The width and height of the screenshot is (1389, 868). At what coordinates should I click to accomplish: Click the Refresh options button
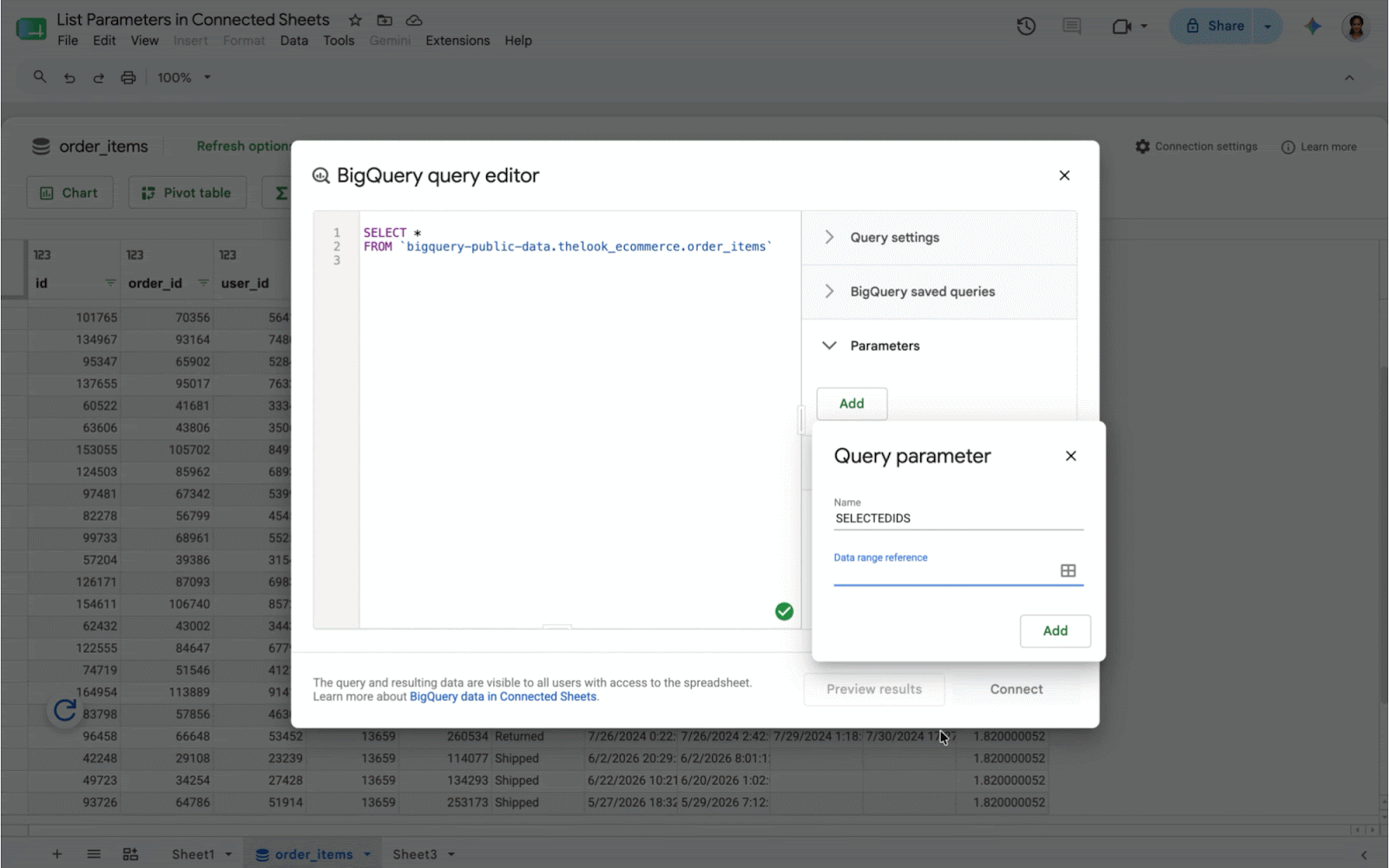pos(242,146)
